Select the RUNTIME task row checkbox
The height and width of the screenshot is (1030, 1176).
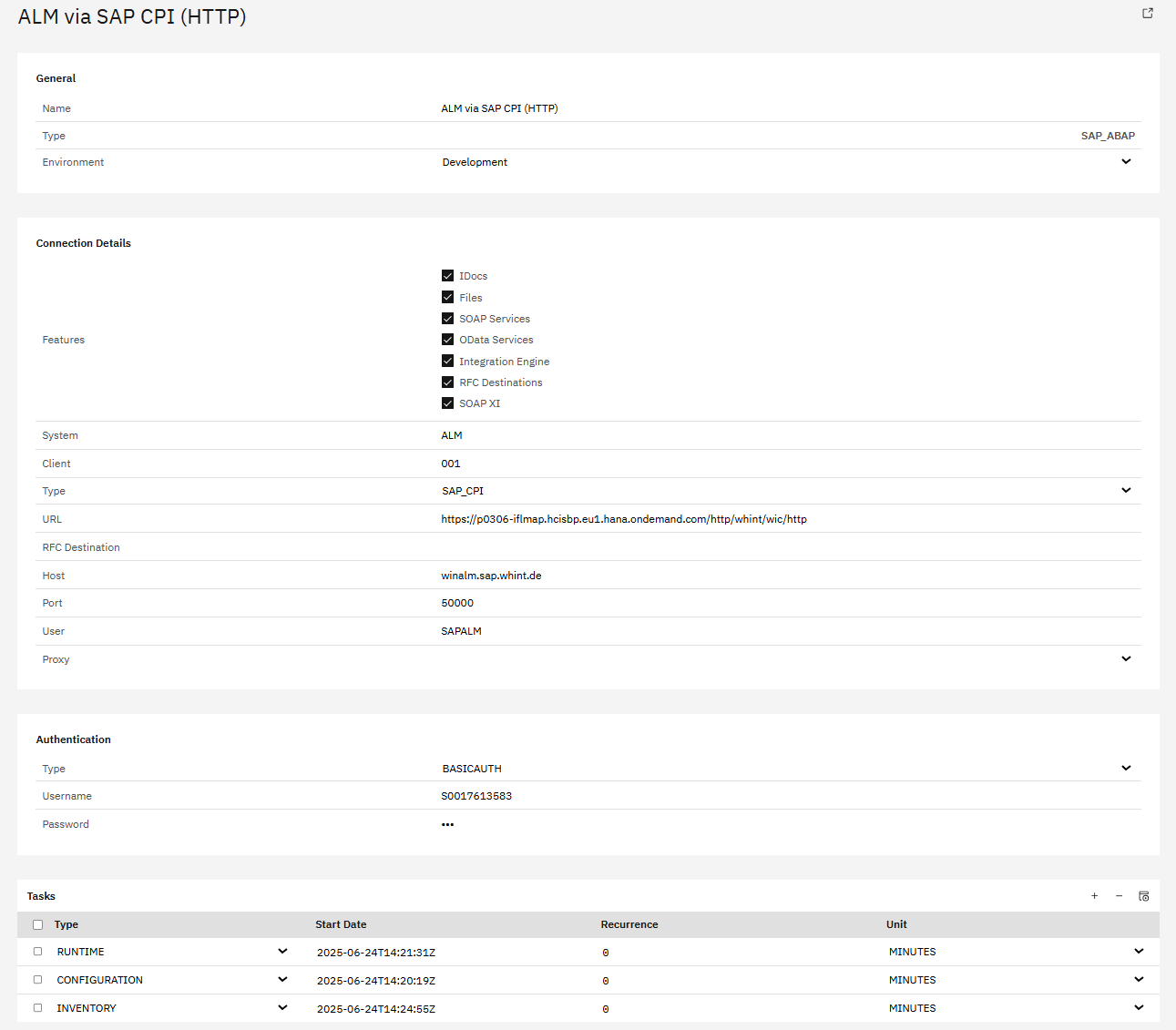coord(37,952)
